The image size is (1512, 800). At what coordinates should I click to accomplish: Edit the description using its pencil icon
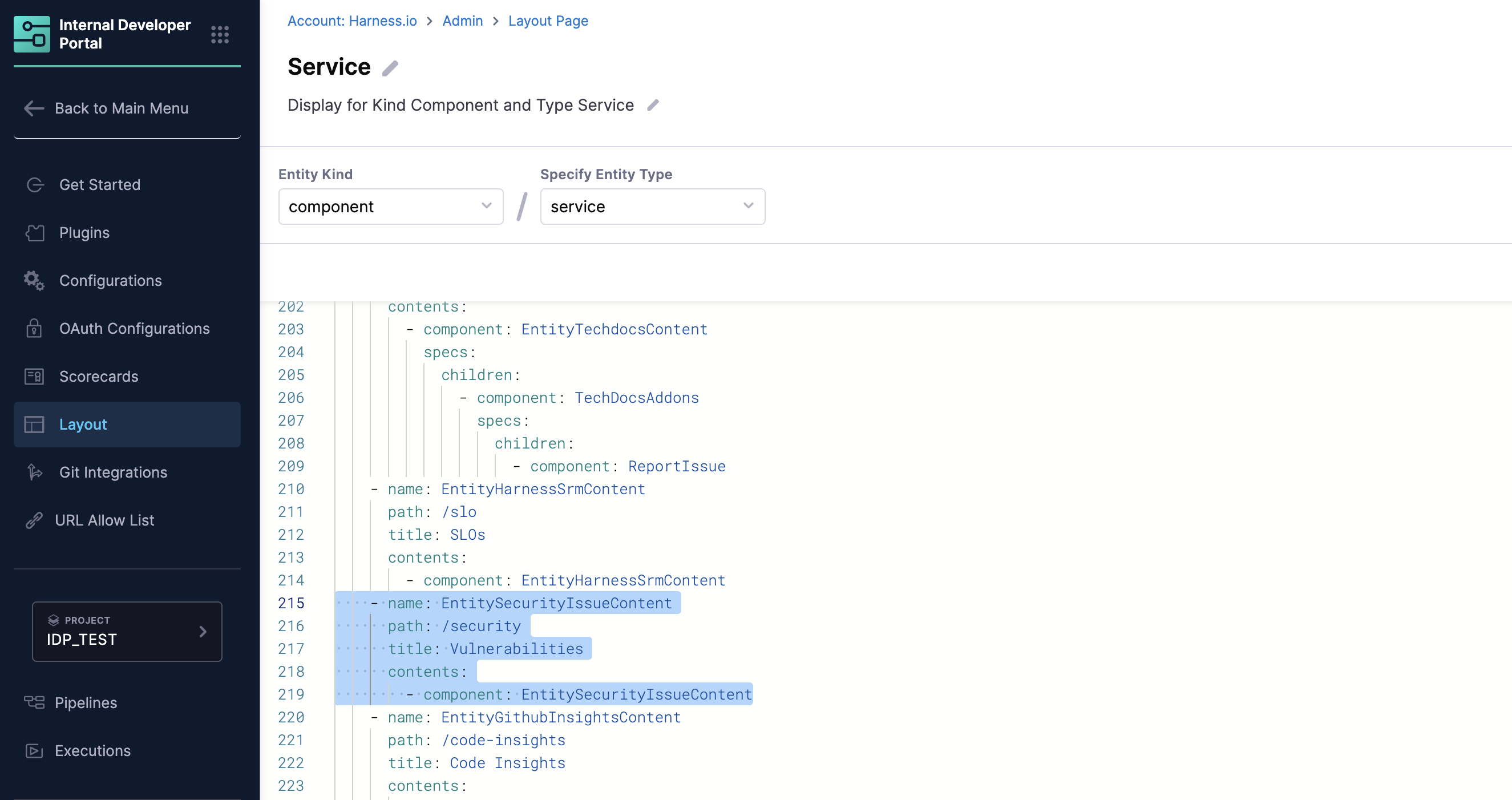coord(653,105)
